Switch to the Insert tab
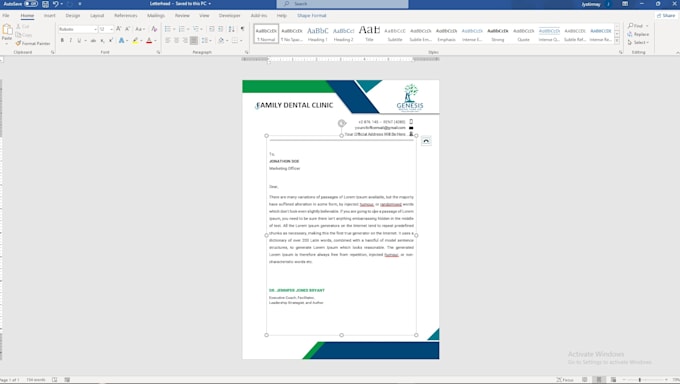Viewport: 680px width, 384px height. coord(49,16)
